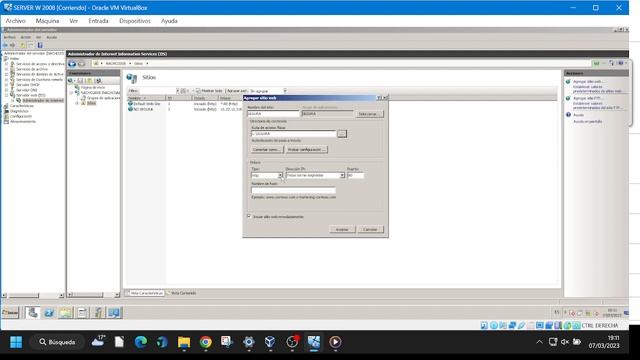640x360 pixels.
Task: Click the media player taskbar icon
Action: point(335,342)
